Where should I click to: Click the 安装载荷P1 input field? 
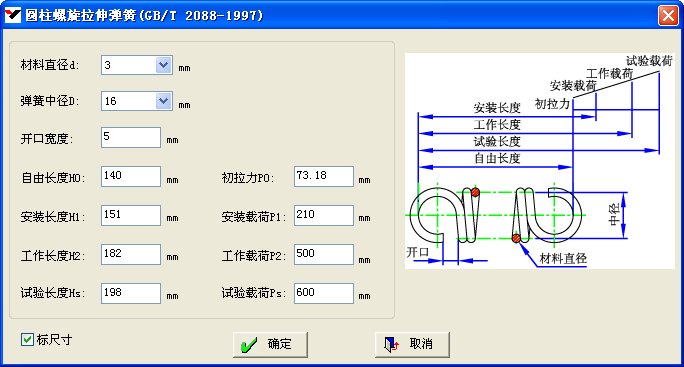324,216
